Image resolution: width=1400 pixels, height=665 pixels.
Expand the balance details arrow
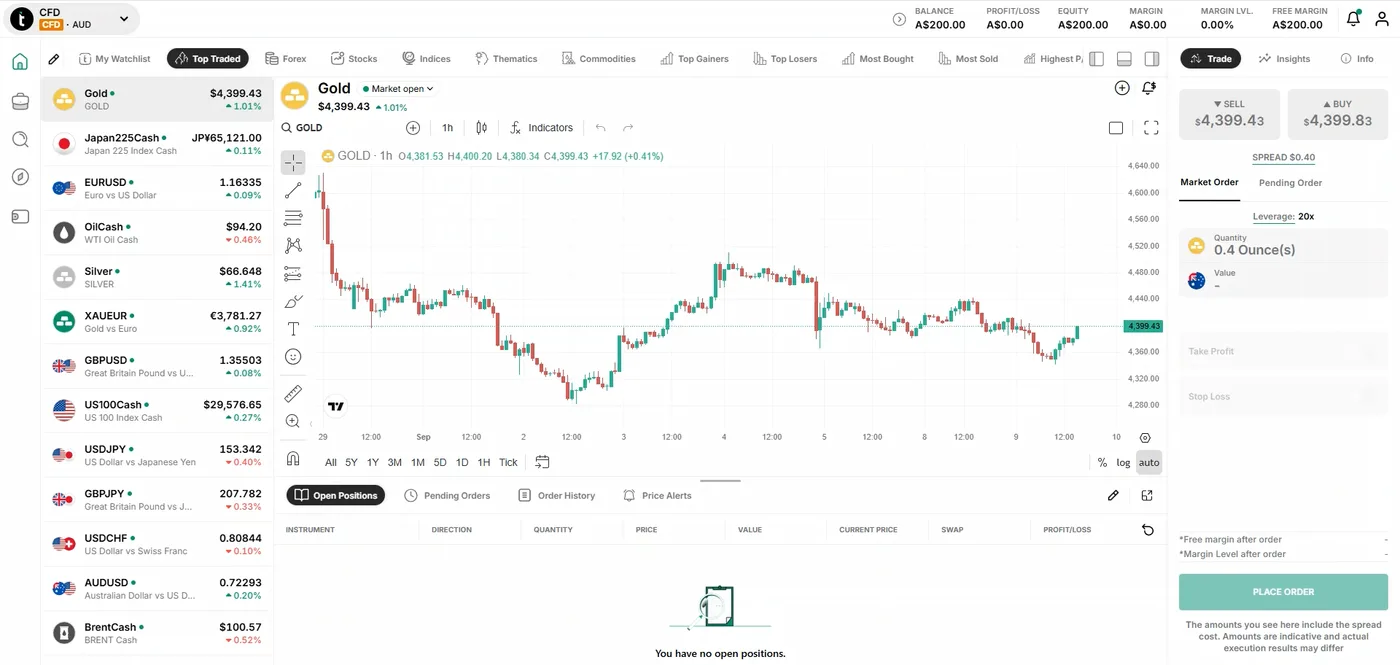(x=899, y=19)
